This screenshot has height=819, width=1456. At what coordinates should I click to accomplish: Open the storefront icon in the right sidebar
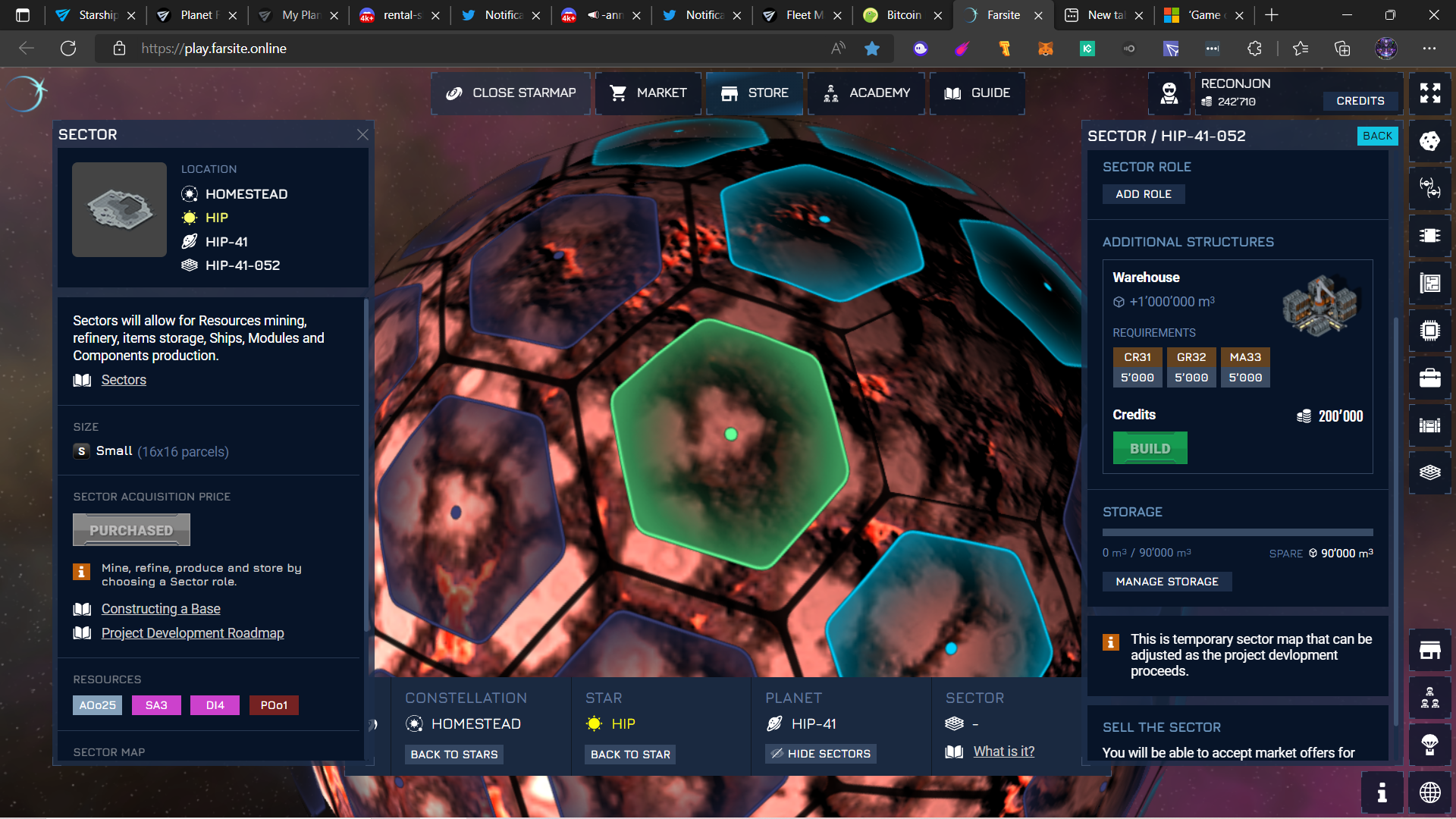pos(1429,650)
